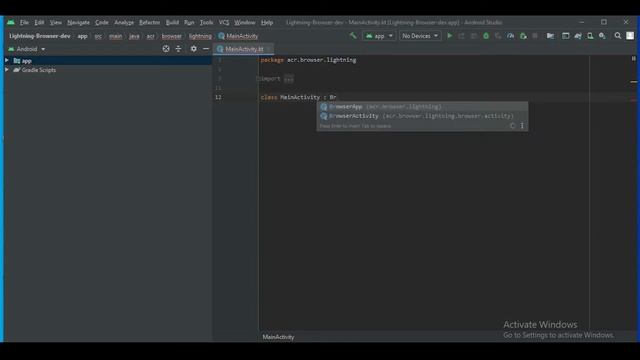The height and width of the screenshot is (360, 640).
Task: Open the AVD Manager phone icon
Action: (x=590, y=36)
